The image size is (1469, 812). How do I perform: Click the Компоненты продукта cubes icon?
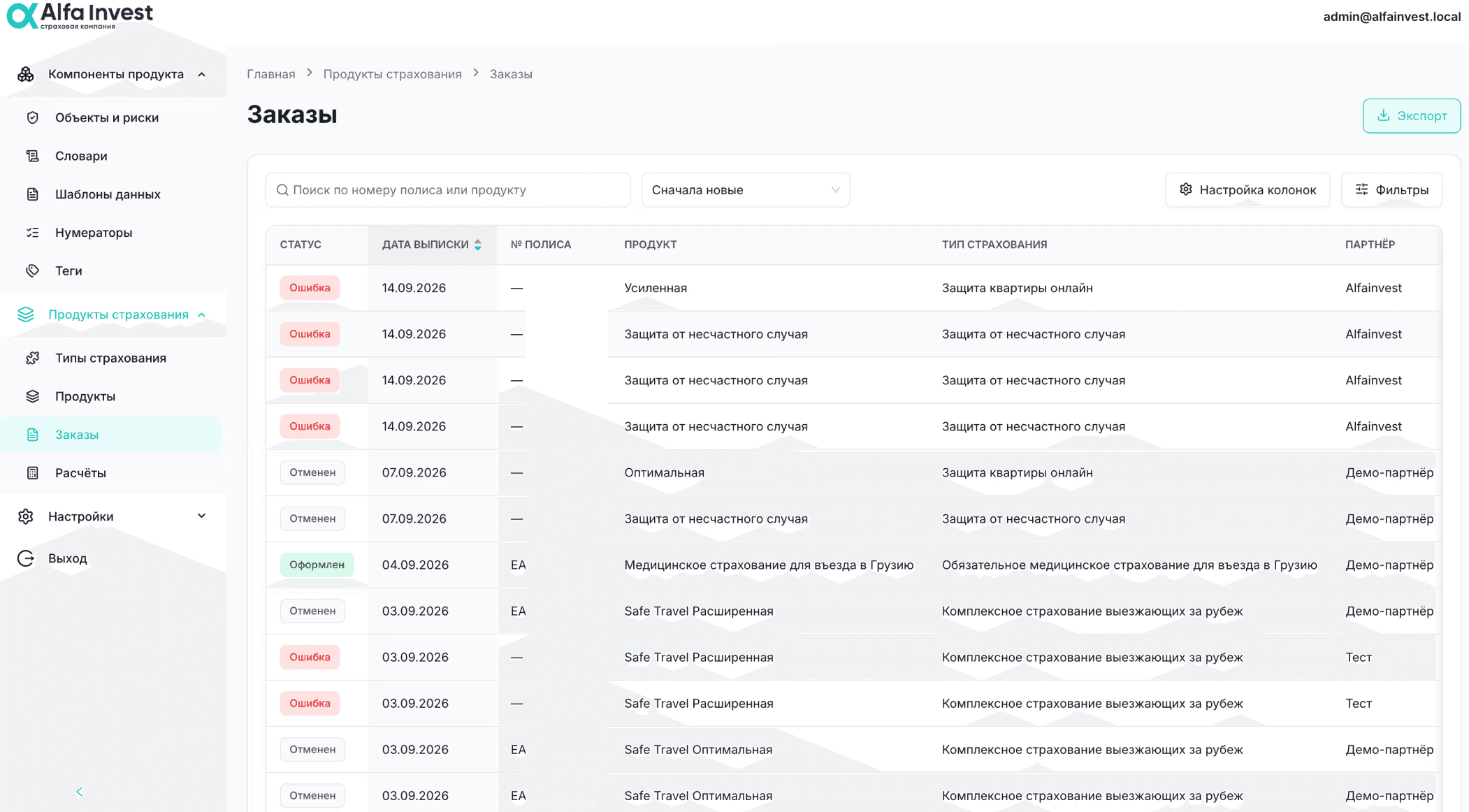pyautogui.click(x=26, y=74)
